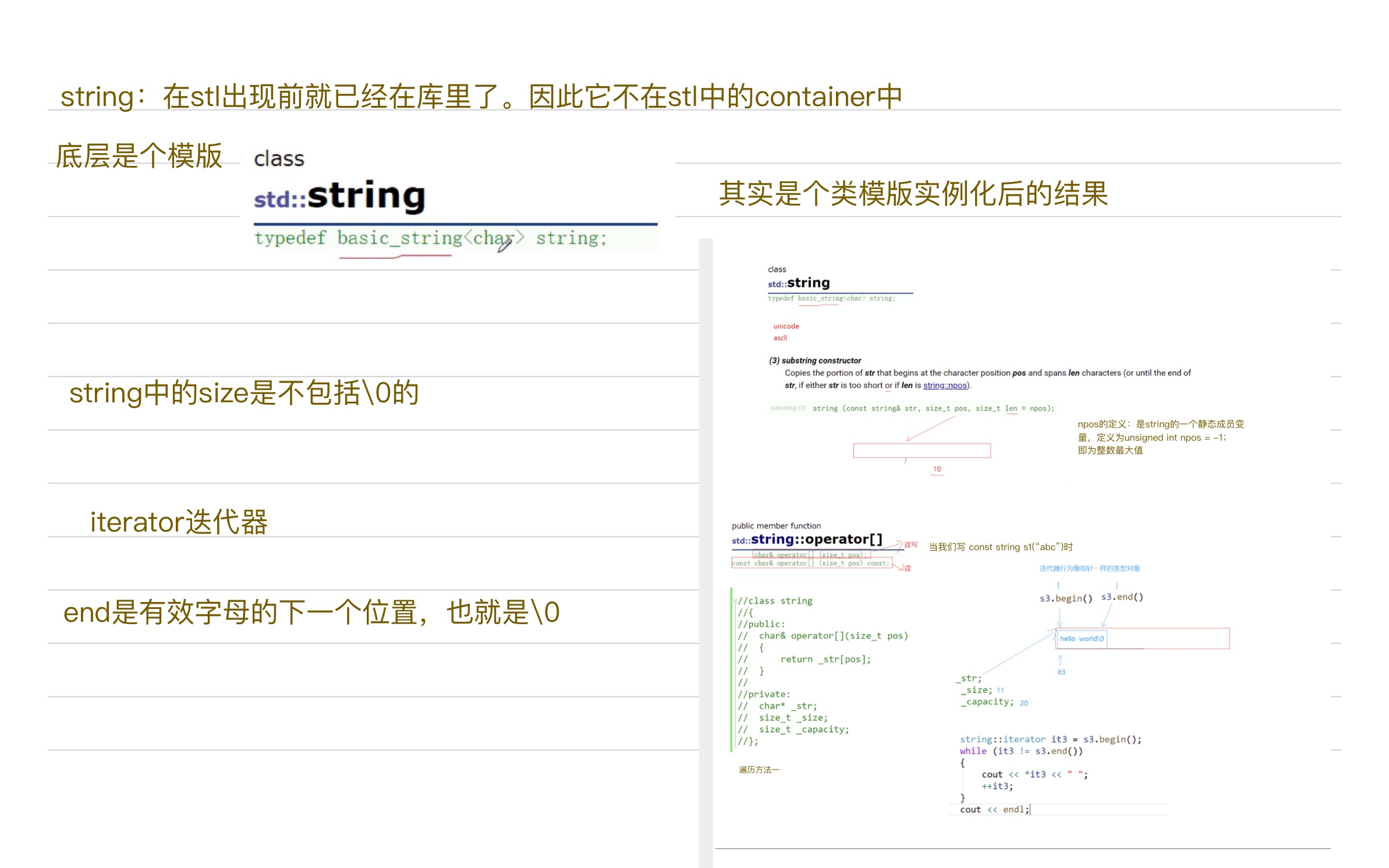Viewport: 1389px width, 868px height.
Task: Click the empty red rectangle above '10'
Action: [x=922, y=451]
